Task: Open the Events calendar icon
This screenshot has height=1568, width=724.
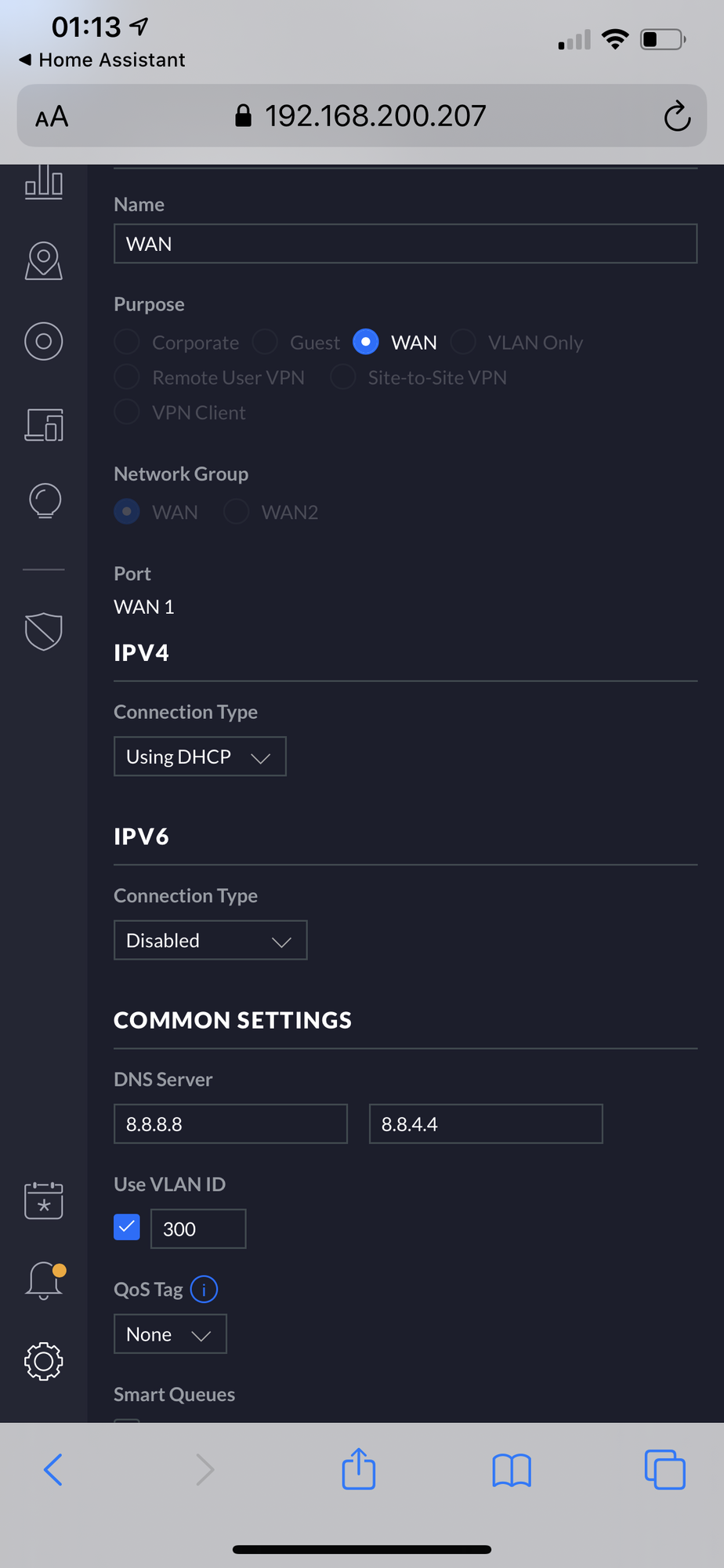Action: click(43, 1200)
